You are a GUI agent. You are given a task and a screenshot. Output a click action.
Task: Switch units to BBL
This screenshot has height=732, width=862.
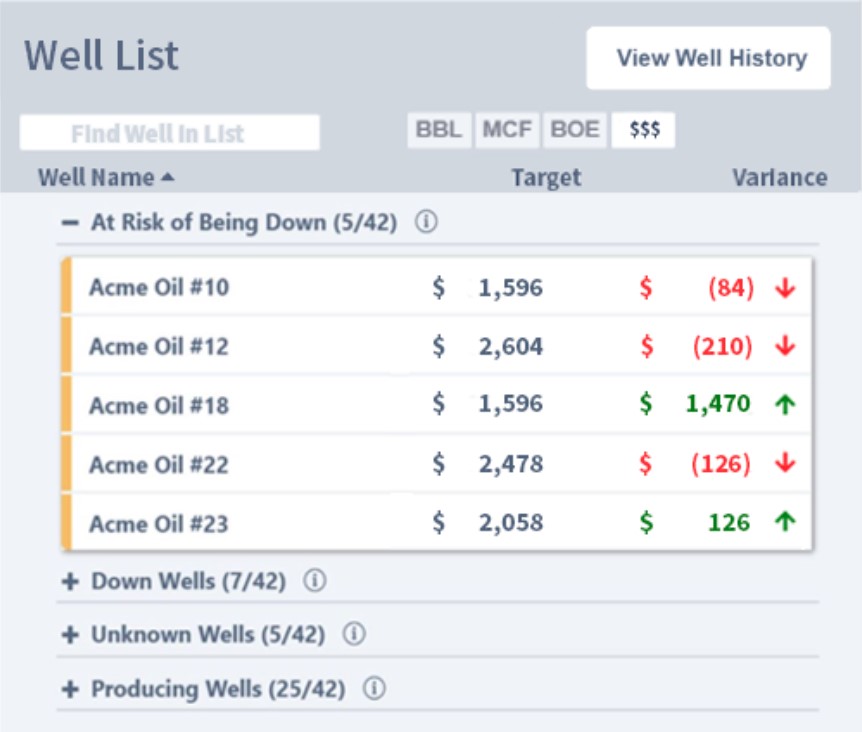(439, 130)
